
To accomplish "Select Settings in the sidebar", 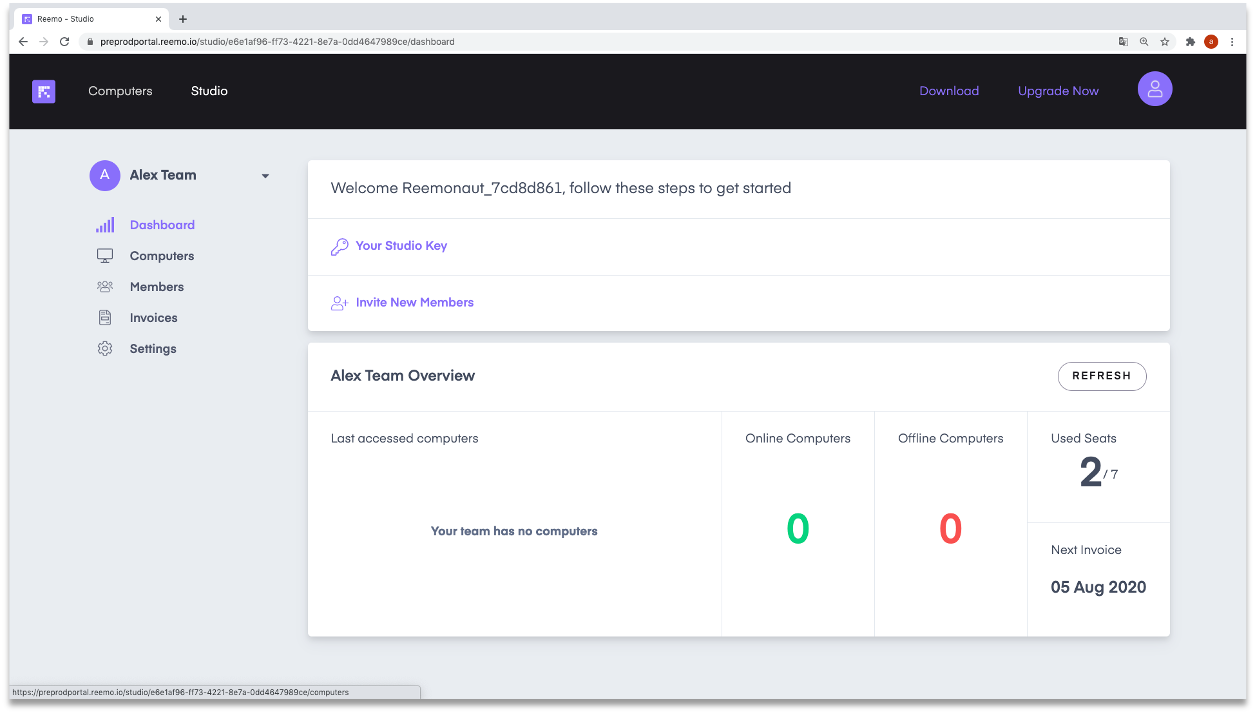I will point(153,349).
